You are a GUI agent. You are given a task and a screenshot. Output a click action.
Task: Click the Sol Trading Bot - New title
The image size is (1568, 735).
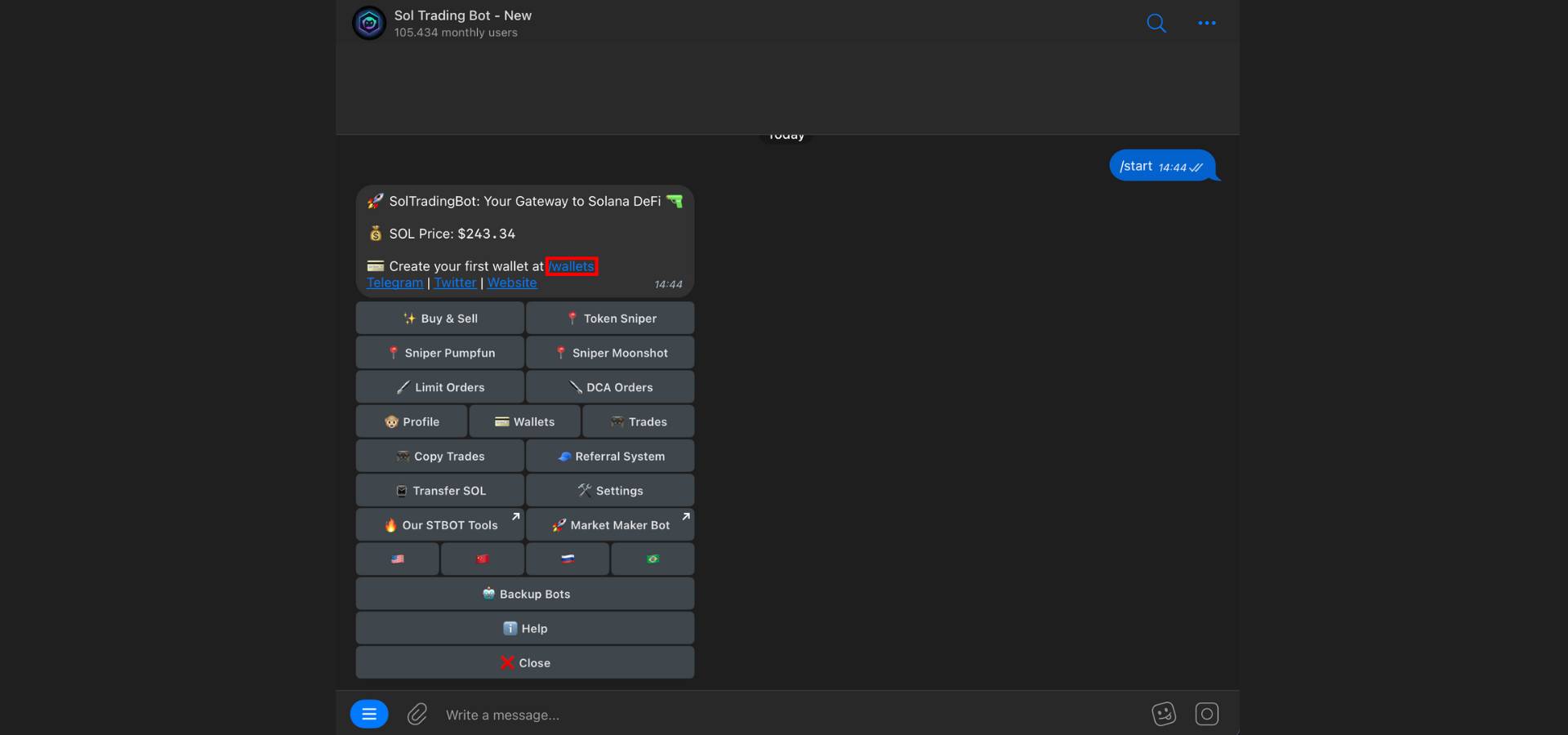click(x=463, y=16)
